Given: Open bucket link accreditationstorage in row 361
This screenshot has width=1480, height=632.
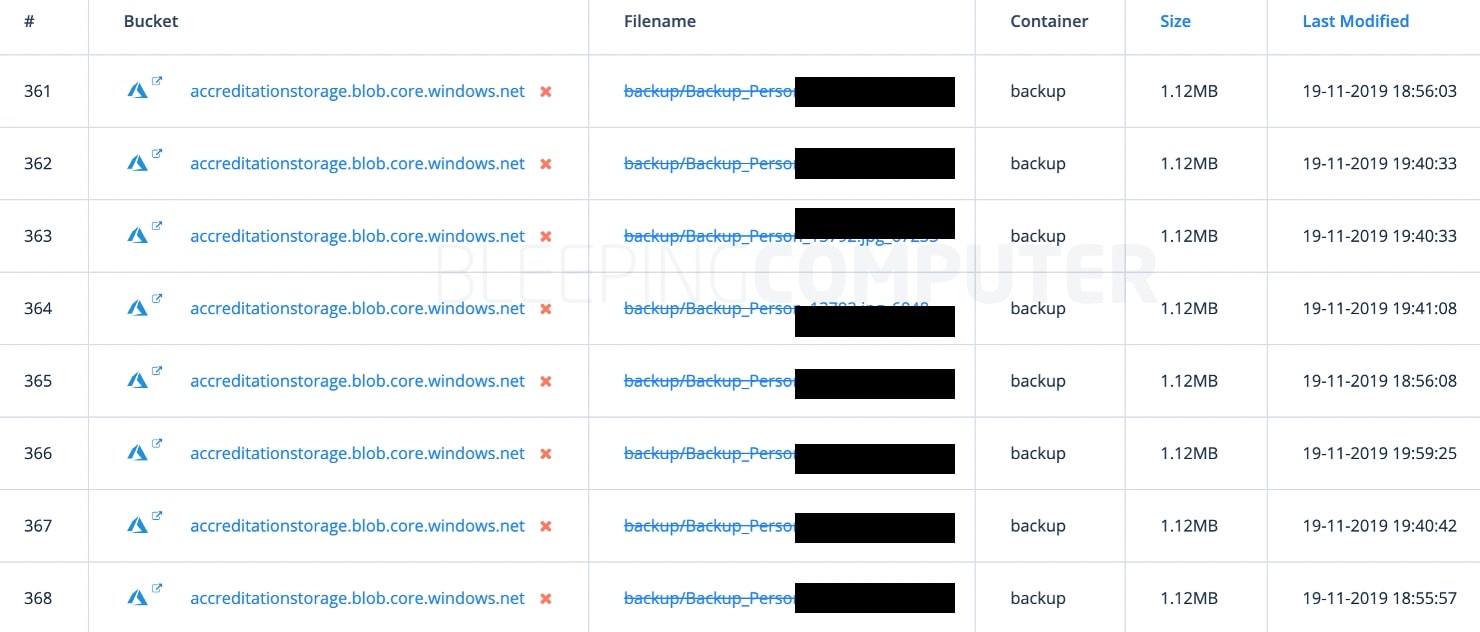Looking at the screenshot, I should click(x=357, y=91).
